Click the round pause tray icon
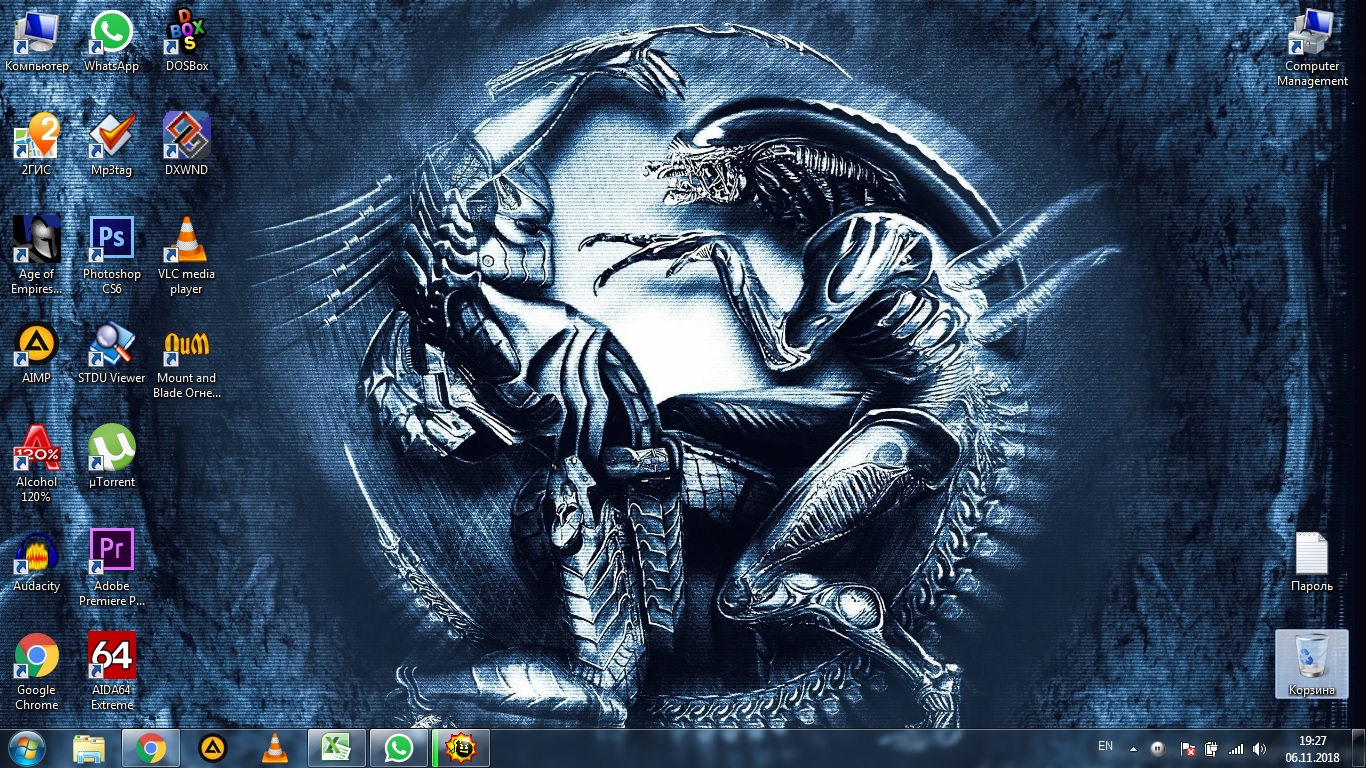Screen dimensions: 1366x768 1158,748
